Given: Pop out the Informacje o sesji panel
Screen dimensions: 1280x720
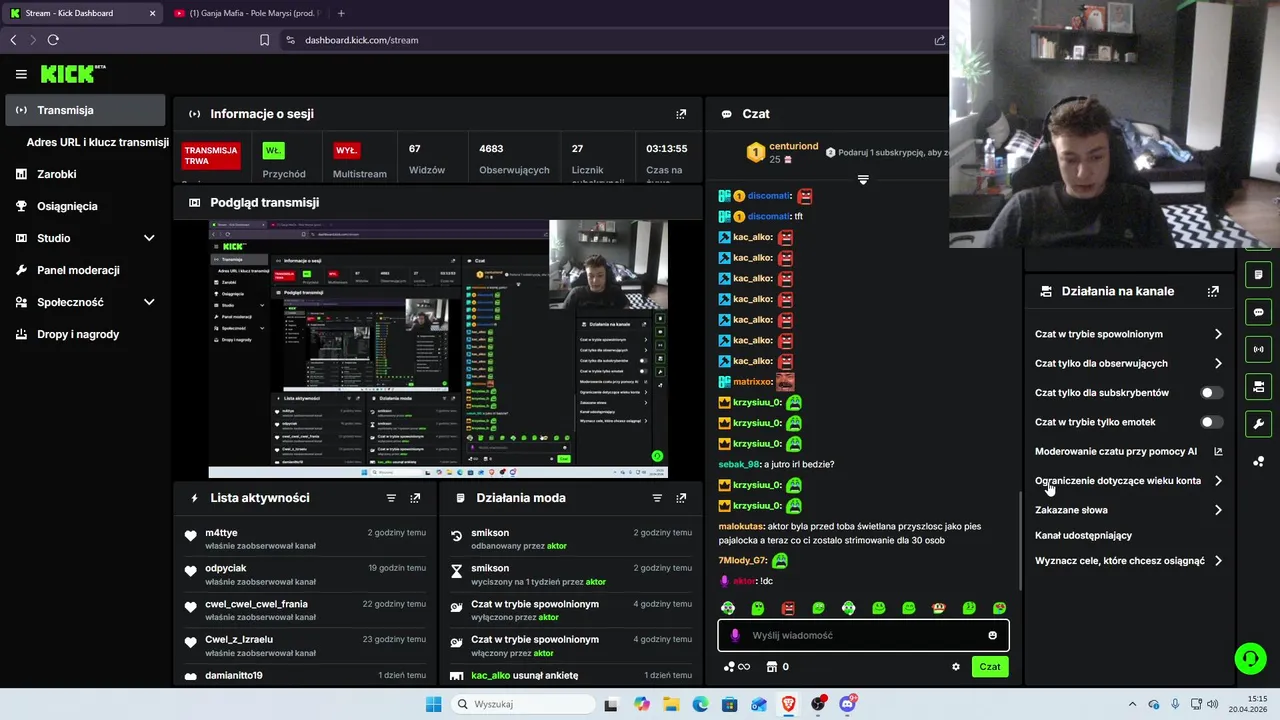Looking at the screenshot, I should coord(681,114).
